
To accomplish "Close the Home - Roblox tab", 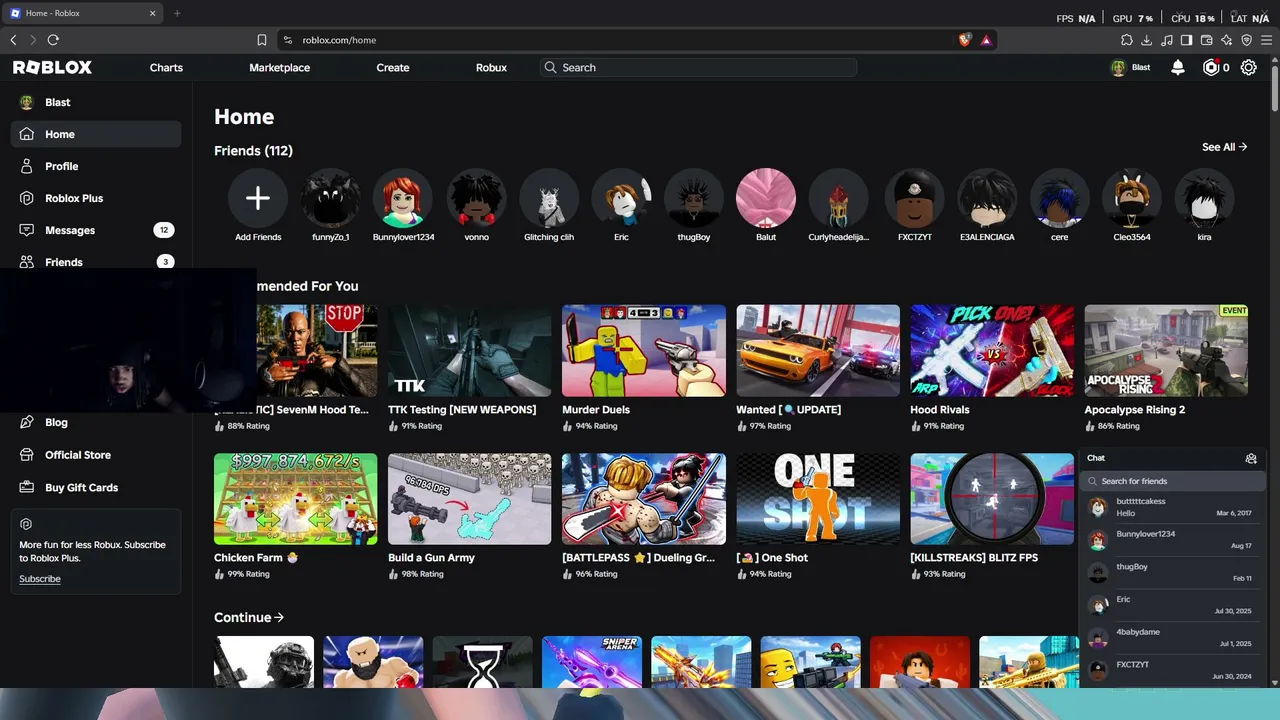I will (153, 13).
